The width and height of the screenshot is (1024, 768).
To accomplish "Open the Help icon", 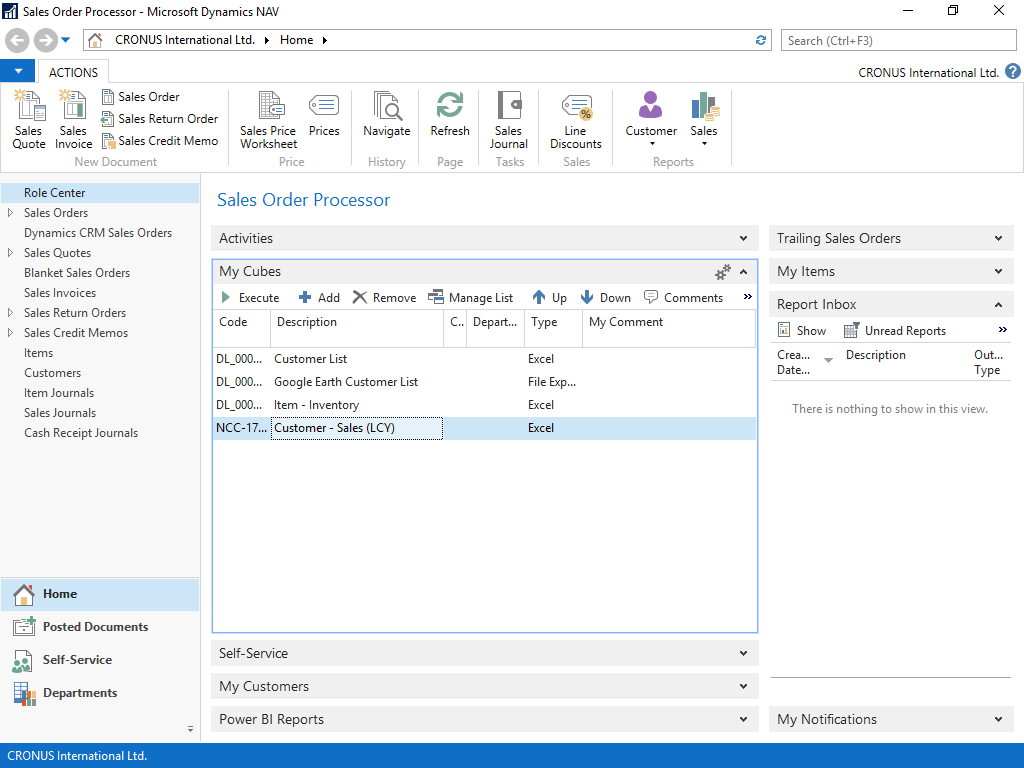I will [x=1012, y=71].
